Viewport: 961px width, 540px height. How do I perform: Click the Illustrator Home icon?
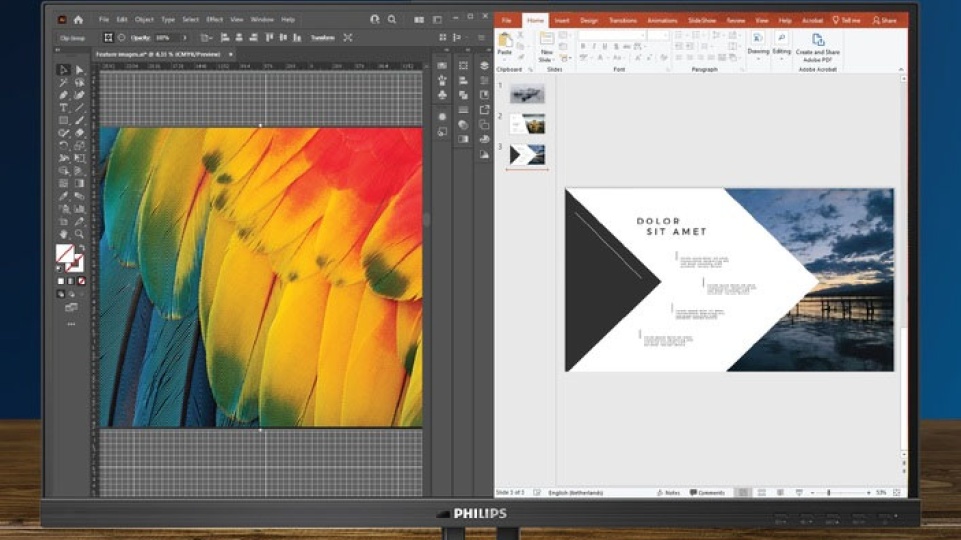point(78,19)
